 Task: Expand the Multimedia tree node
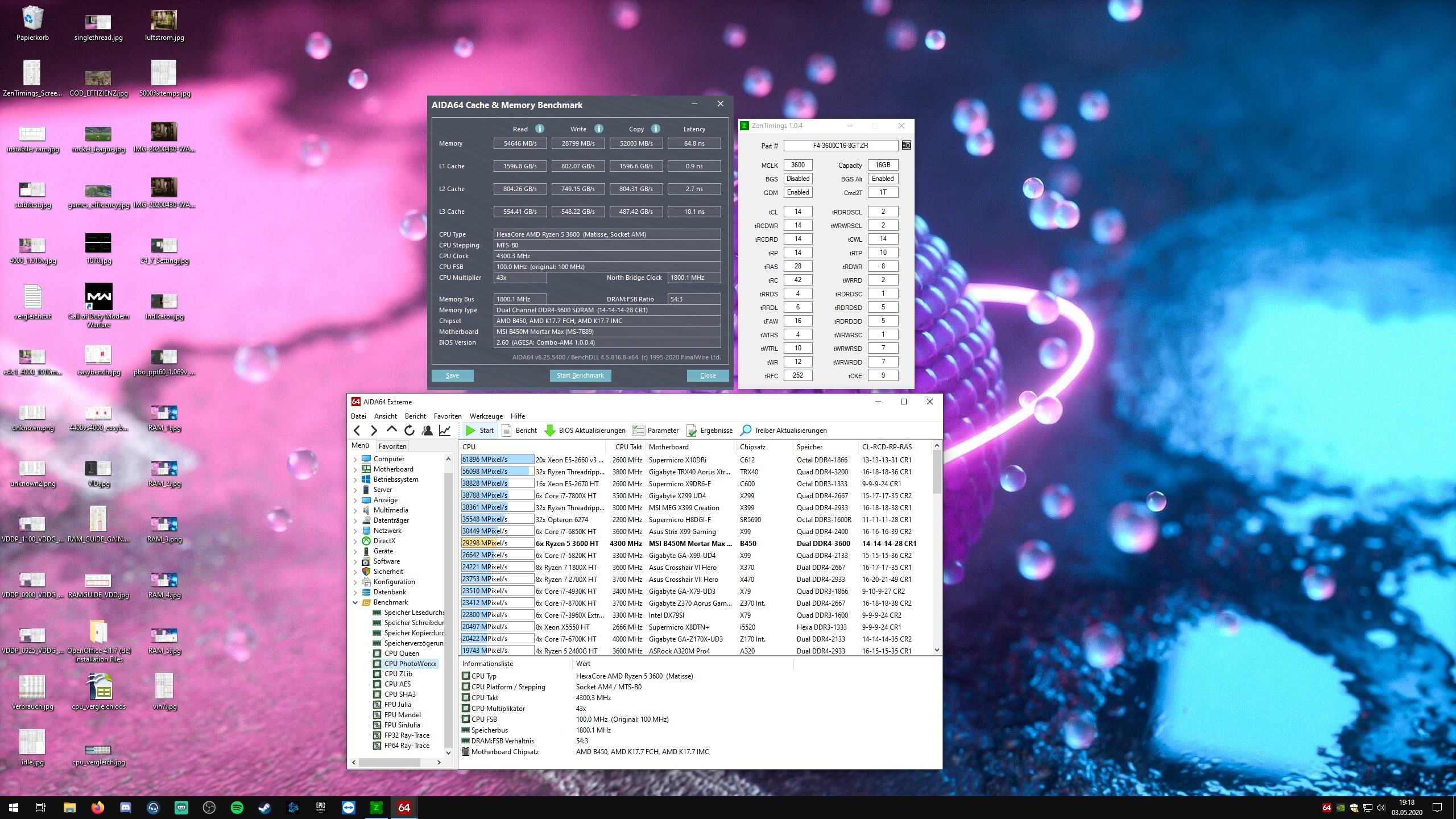coord(355,510)
